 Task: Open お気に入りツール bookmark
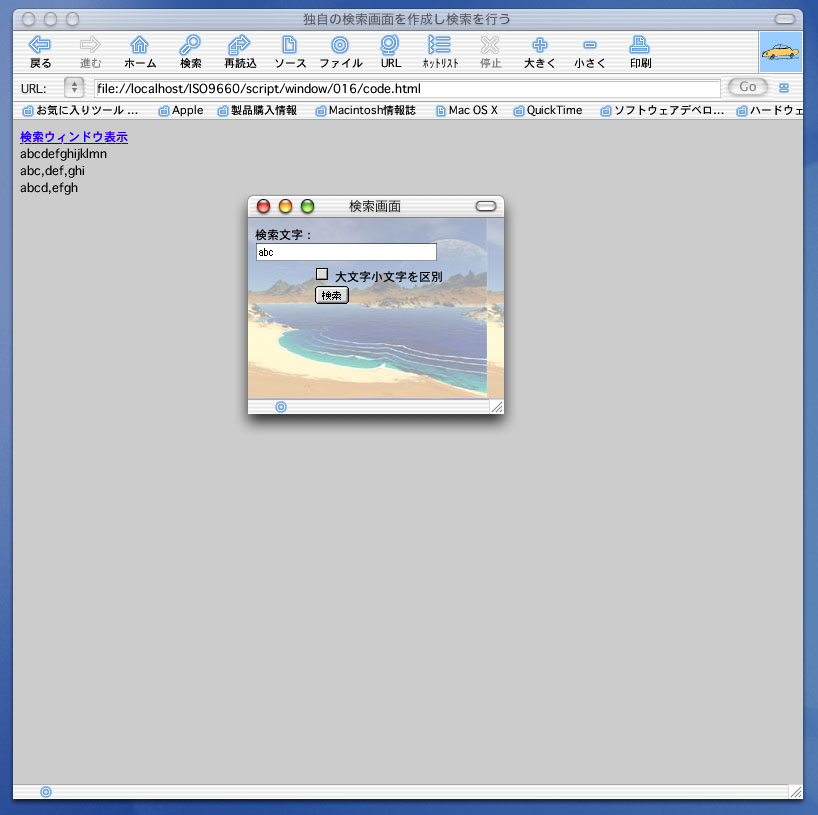[x=81, y=110]
